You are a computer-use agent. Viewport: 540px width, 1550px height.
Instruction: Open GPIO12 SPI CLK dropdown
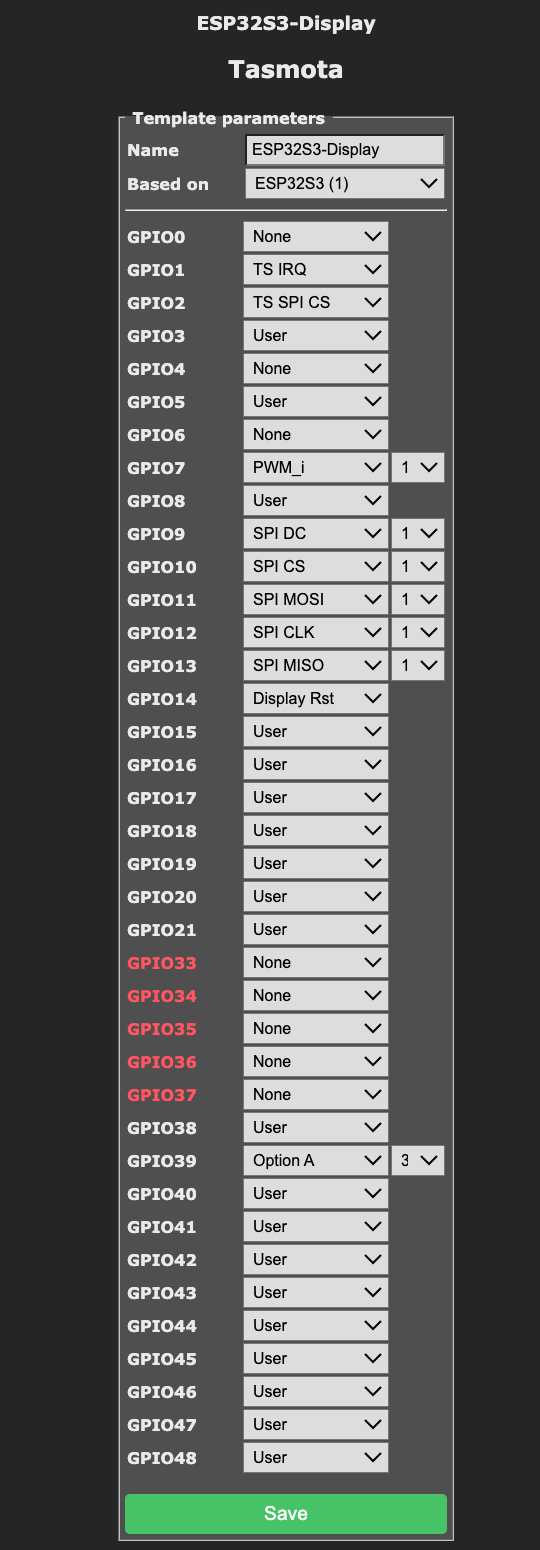click(316, 633)
